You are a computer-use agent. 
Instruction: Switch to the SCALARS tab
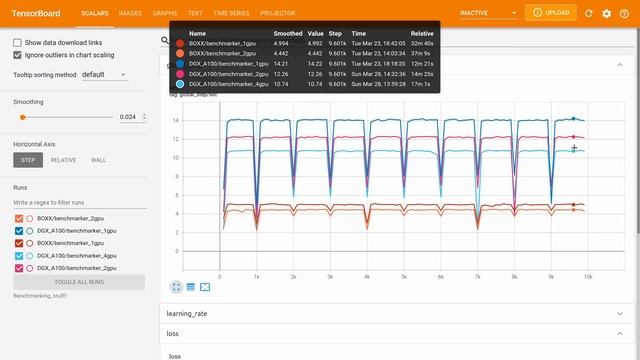pos(95,13)
